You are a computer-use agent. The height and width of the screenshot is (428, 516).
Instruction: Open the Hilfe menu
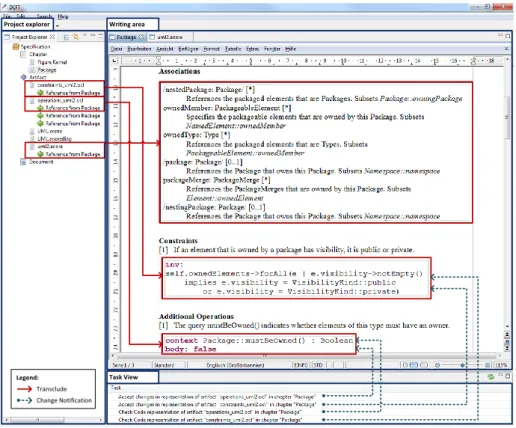tap(290, 49)
